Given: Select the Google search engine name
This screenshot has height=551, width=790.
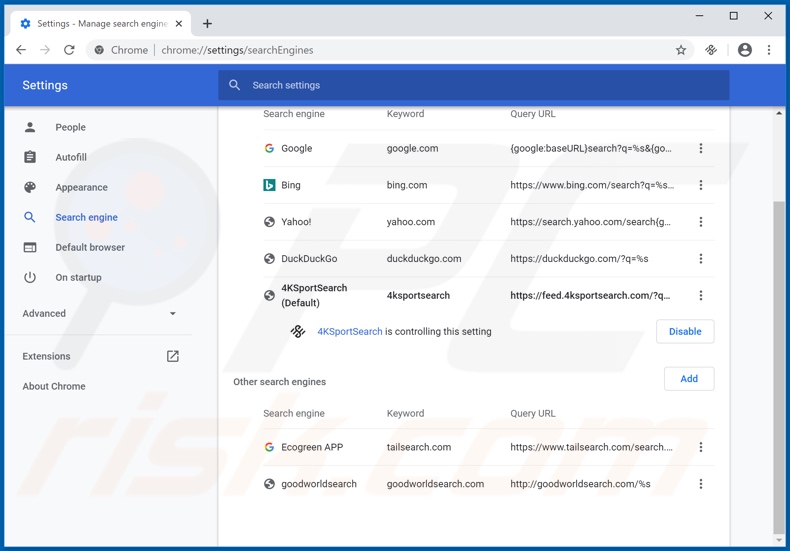Looking at the screenshot, I should [x=296, y=148].
